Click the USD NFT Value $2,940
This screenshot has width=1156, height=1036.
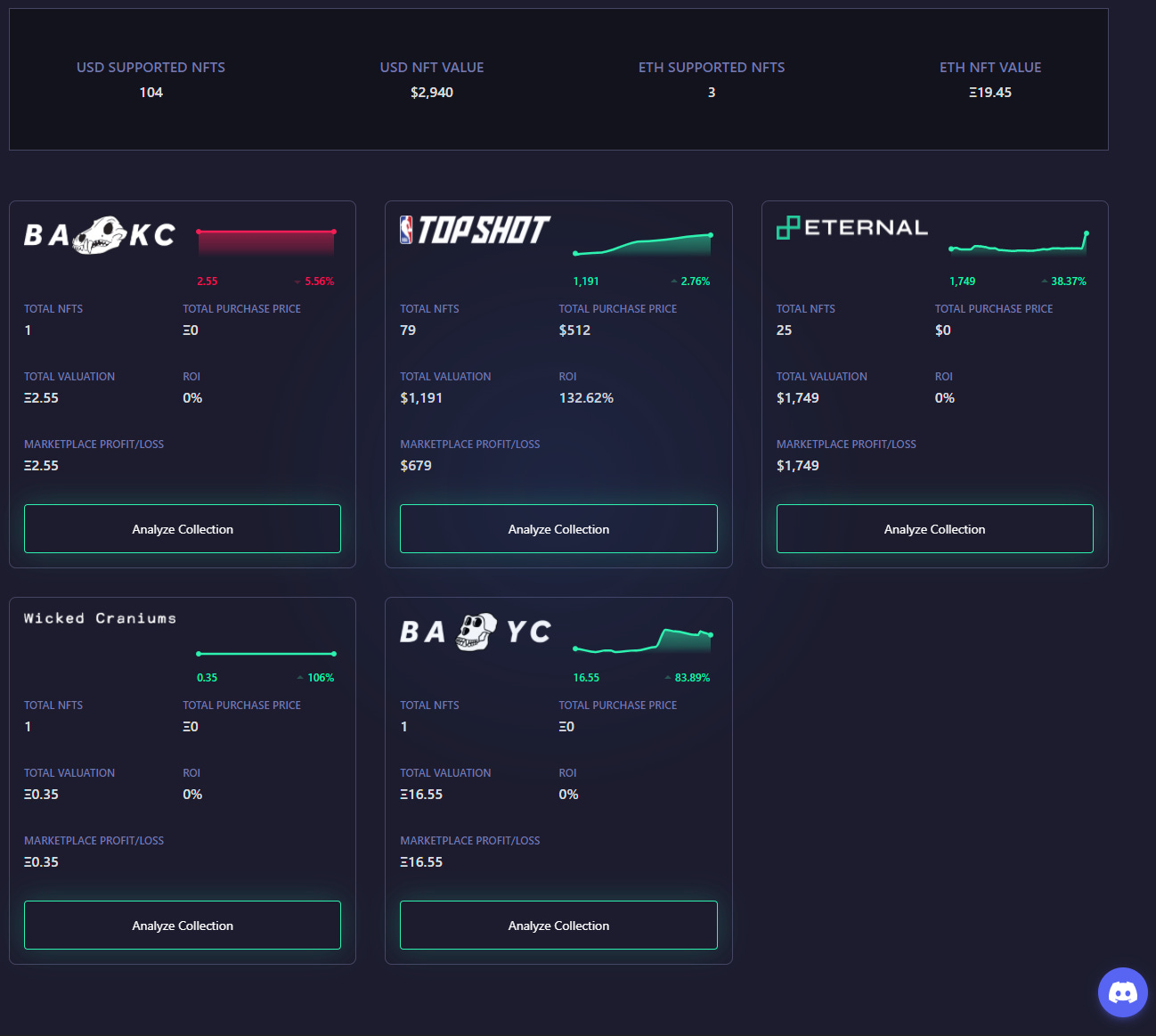pyautogui.click(x=432, y=93)
